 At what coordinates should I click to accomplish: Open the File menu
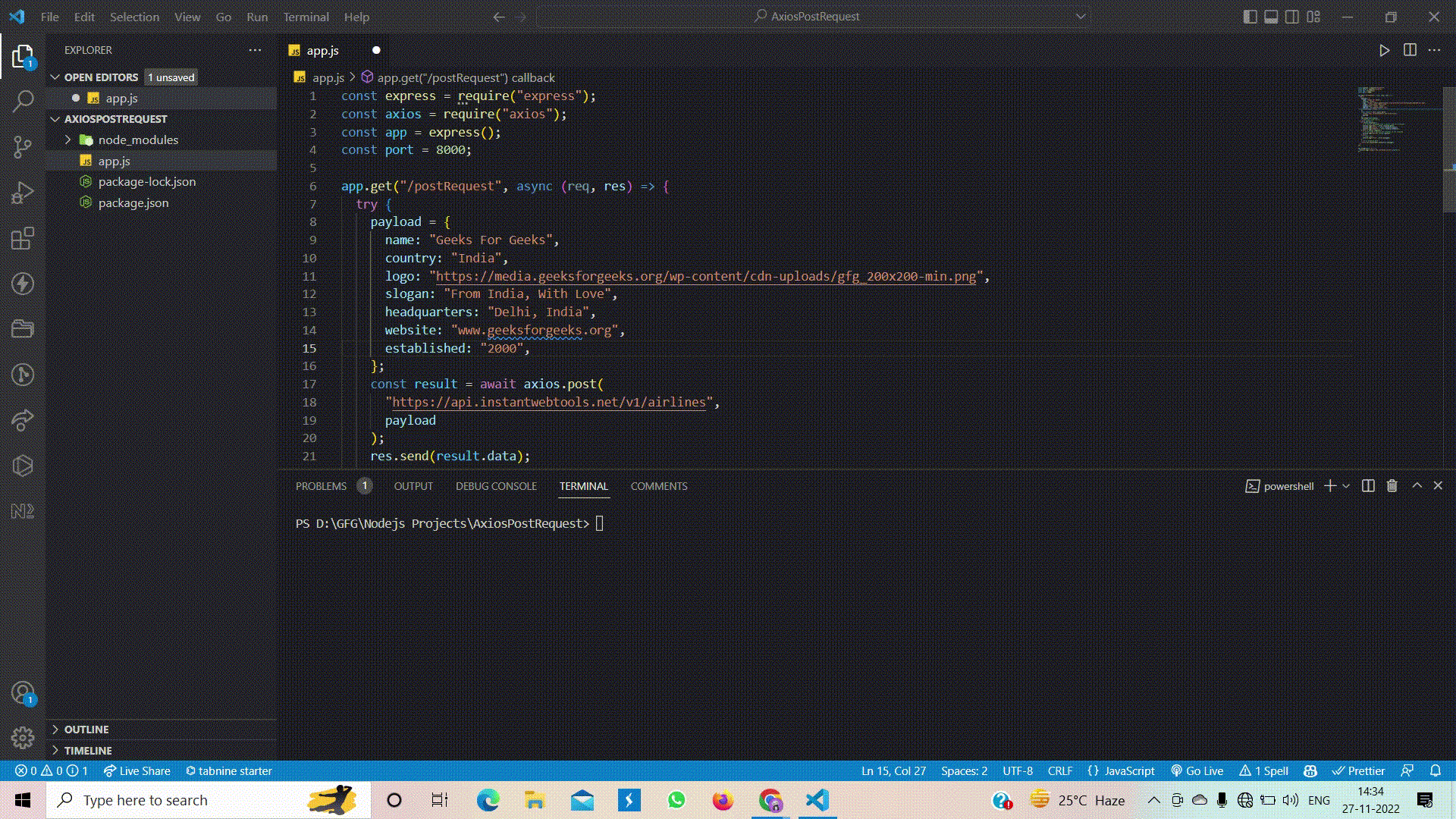coord(50,17)
